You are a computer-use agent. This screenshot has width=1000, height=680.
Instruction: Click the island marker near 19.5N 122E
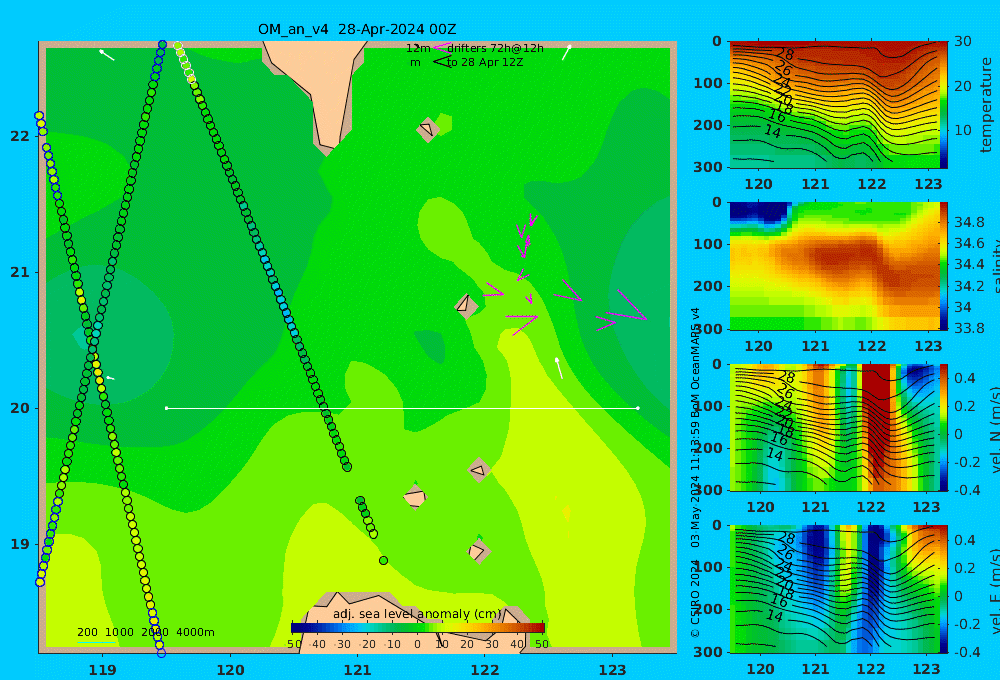pos(478,470)
